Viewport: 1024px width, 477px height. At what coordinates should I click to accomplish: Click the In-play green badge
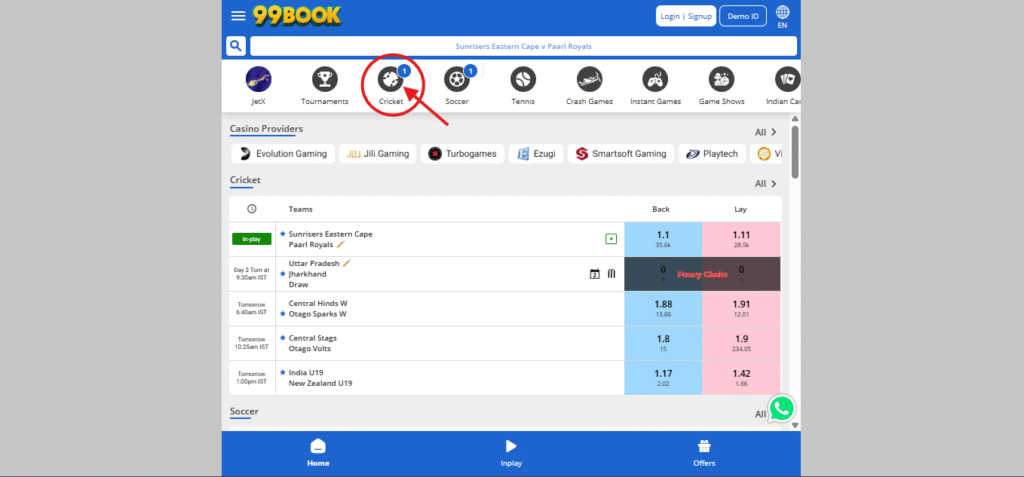251,239
